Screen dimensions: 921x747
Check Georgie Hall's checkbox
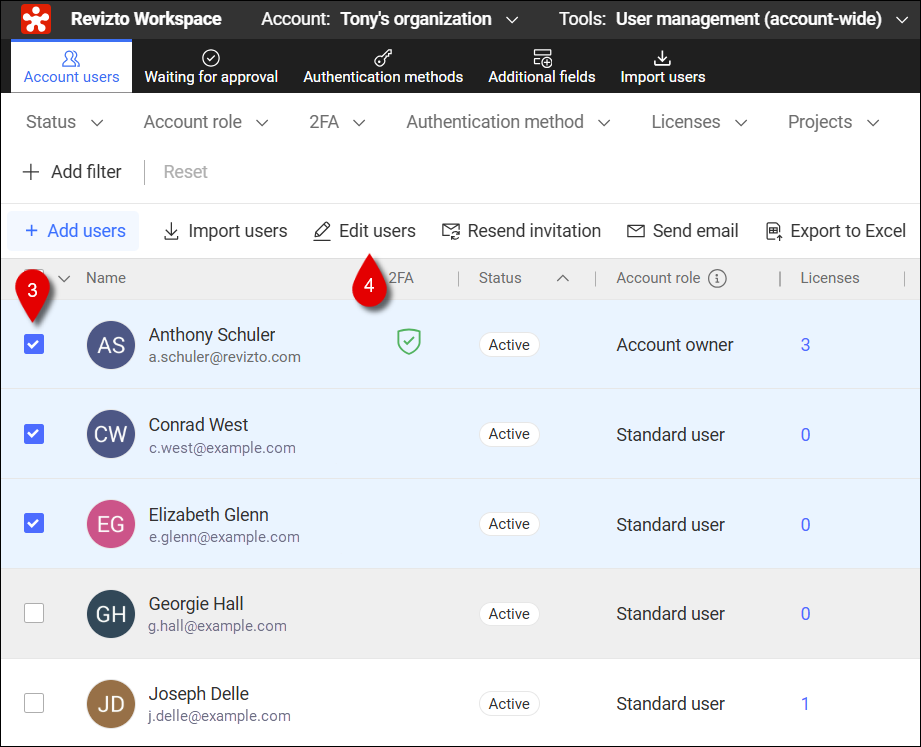pyautogui.click(x=34, y=613)
